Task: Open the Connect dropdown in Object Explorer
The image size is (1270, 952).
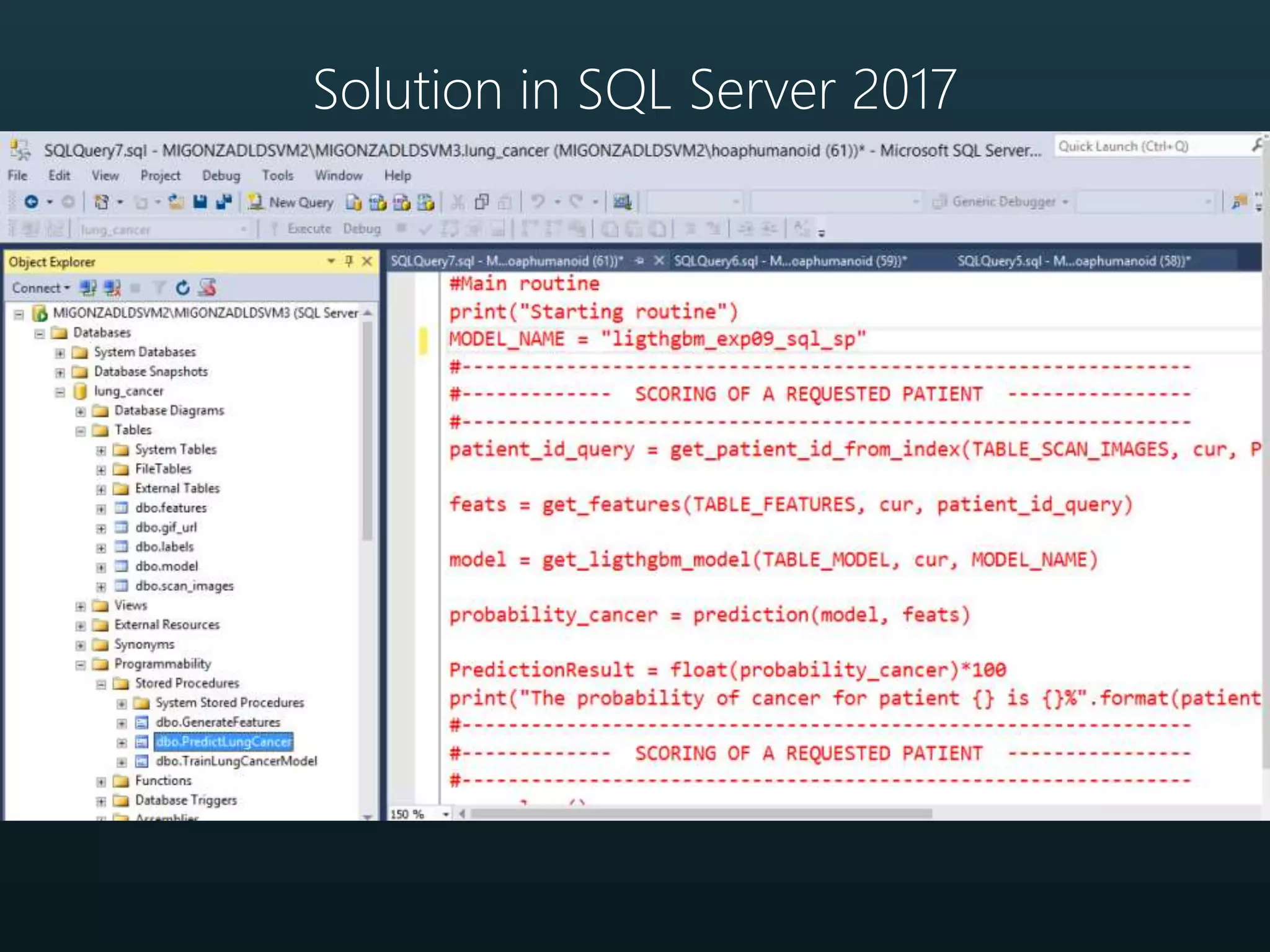Action: pos(41,288)
